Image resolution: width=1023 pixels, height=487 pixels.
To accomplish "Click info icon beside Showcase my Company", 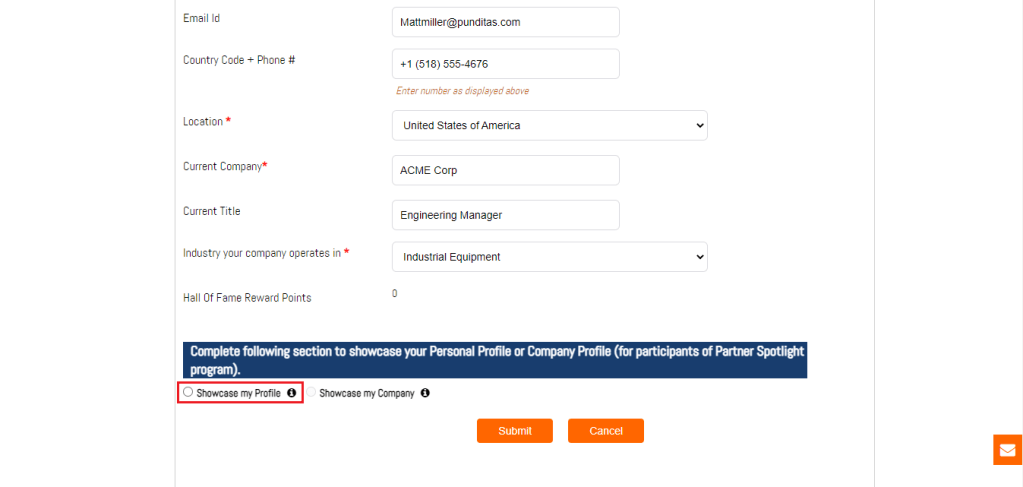I will click(425, 393).
